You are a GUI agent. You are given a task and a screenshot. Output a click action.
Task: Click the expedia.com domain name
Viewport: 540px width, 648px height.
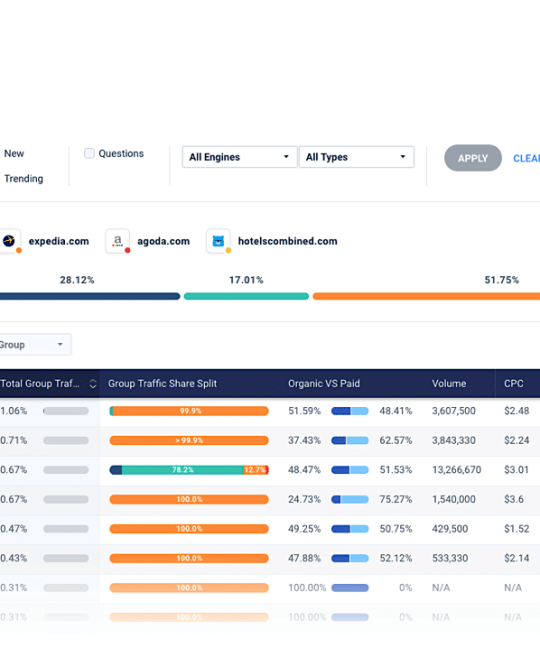59,241
